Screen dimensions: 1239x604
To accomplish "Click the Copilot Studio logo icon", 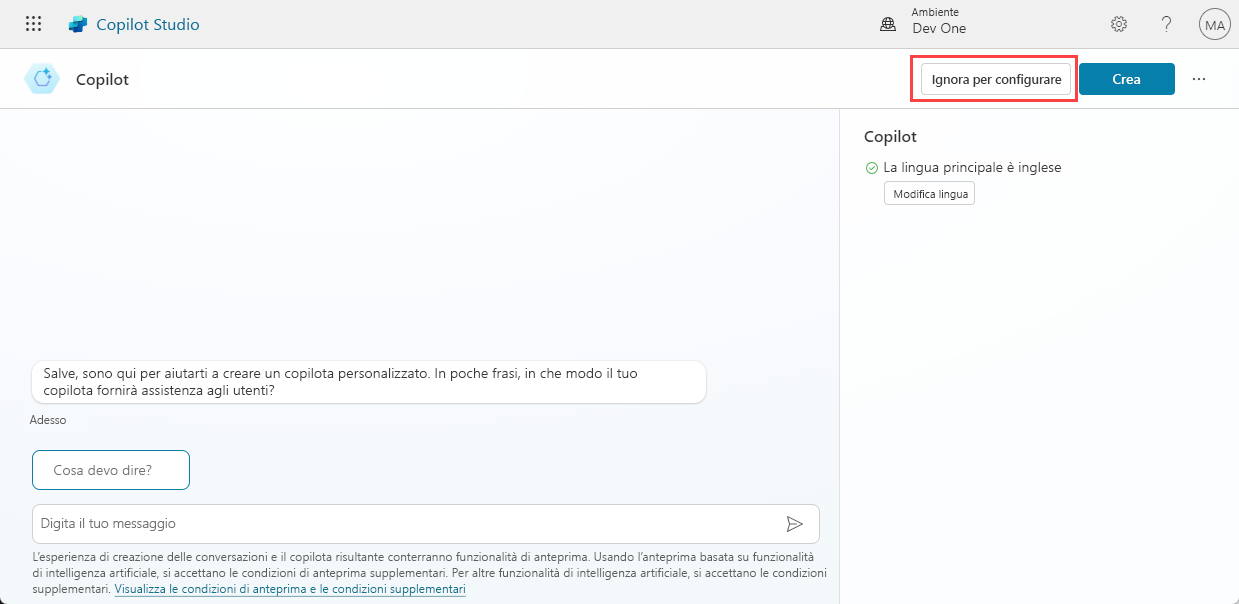I will pos(77,23).
